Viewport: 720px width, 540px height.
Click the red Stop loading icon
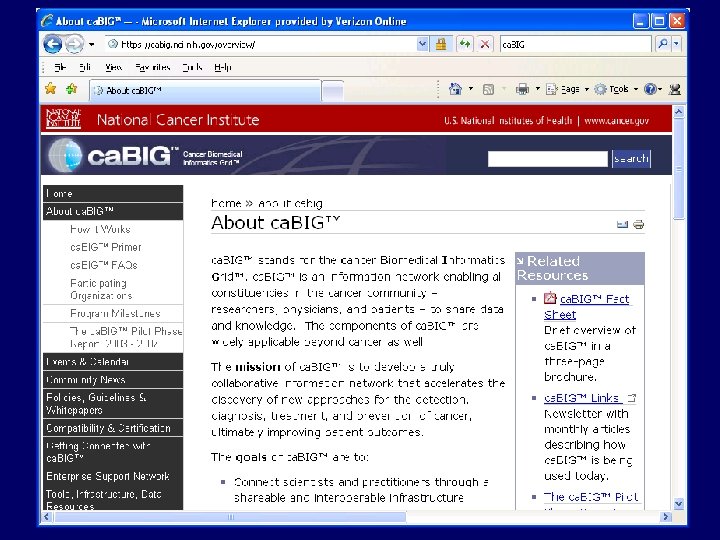(484, 45)
